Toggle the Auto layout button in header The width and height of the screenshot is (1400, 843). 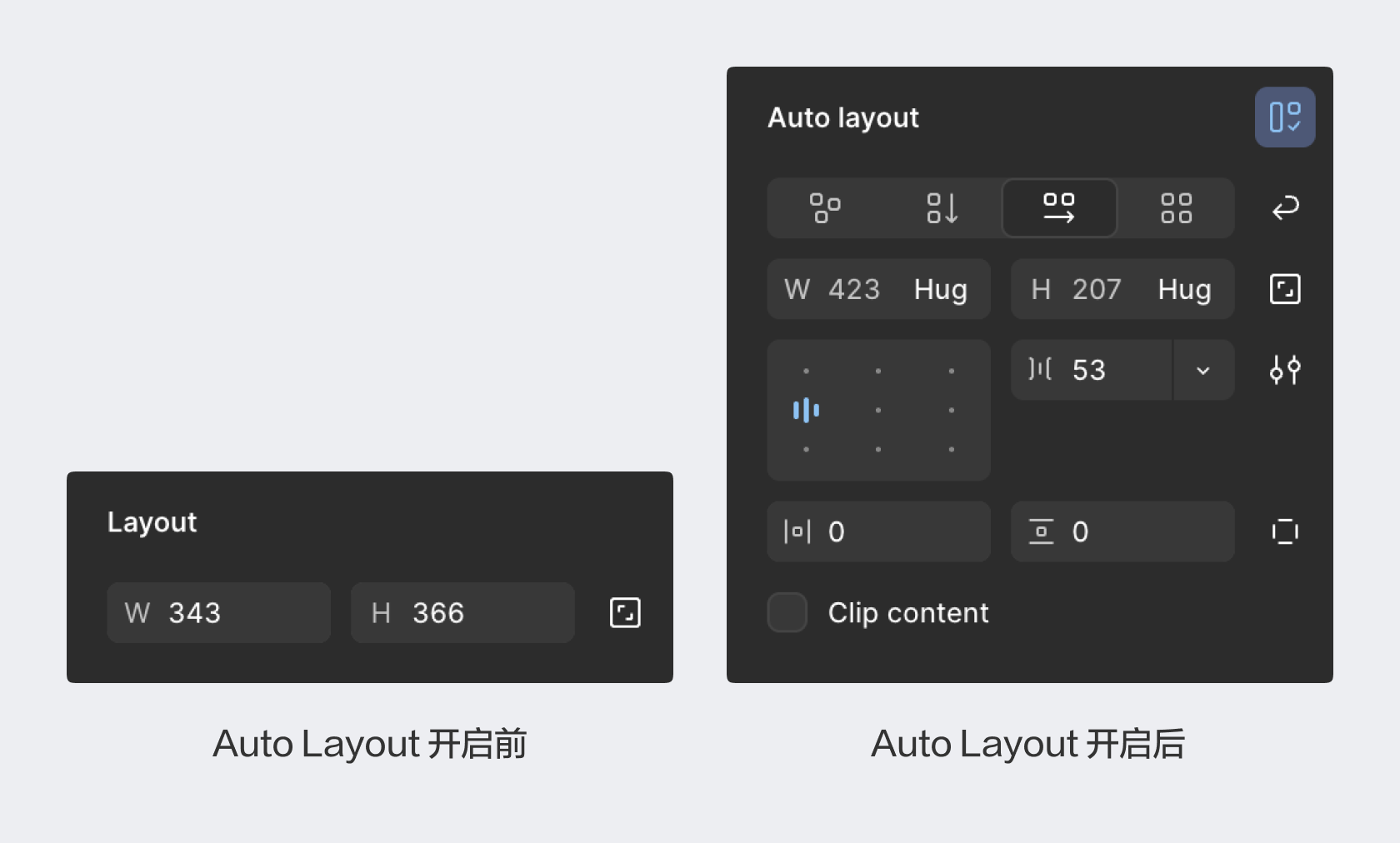coord(1284,117)
